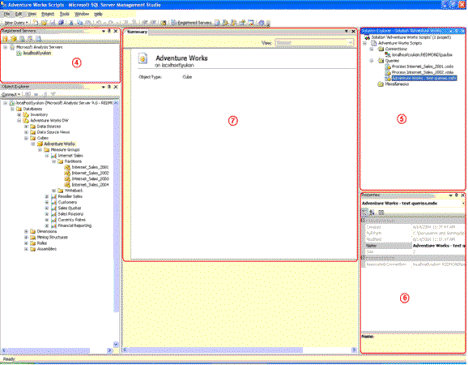Select Adventure Works - test queries.mdx file
468x365 pixels.
pos(424,78)
